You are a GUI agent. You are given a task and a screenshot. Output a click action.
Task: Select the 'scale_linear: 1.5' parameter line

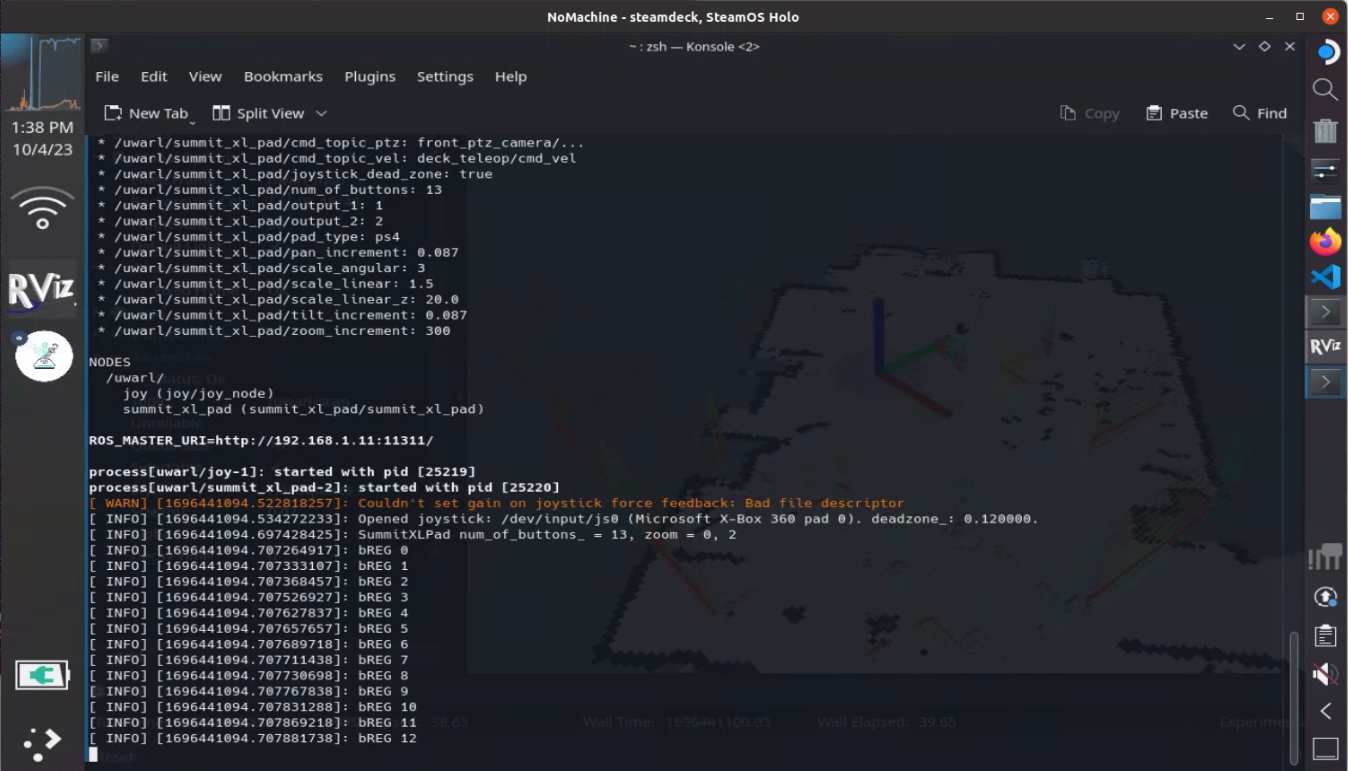click(x=265, y=284)
